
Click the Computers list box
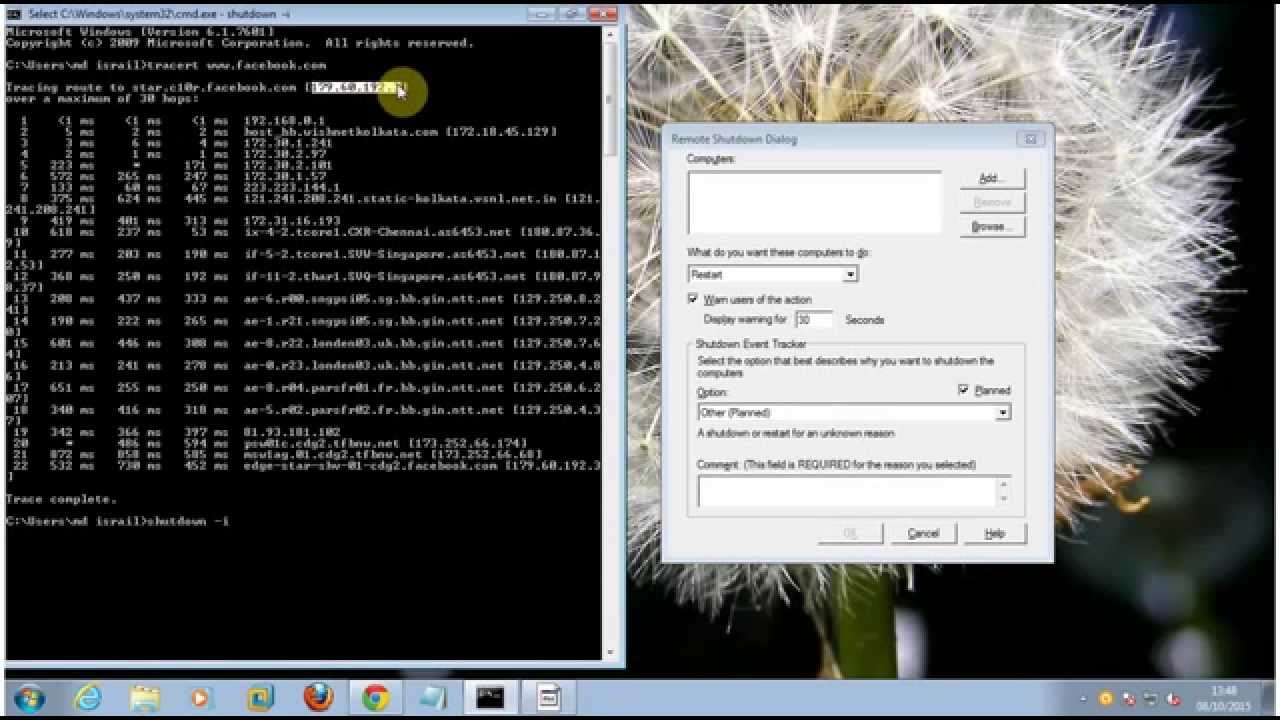click(x=815, y=202)
